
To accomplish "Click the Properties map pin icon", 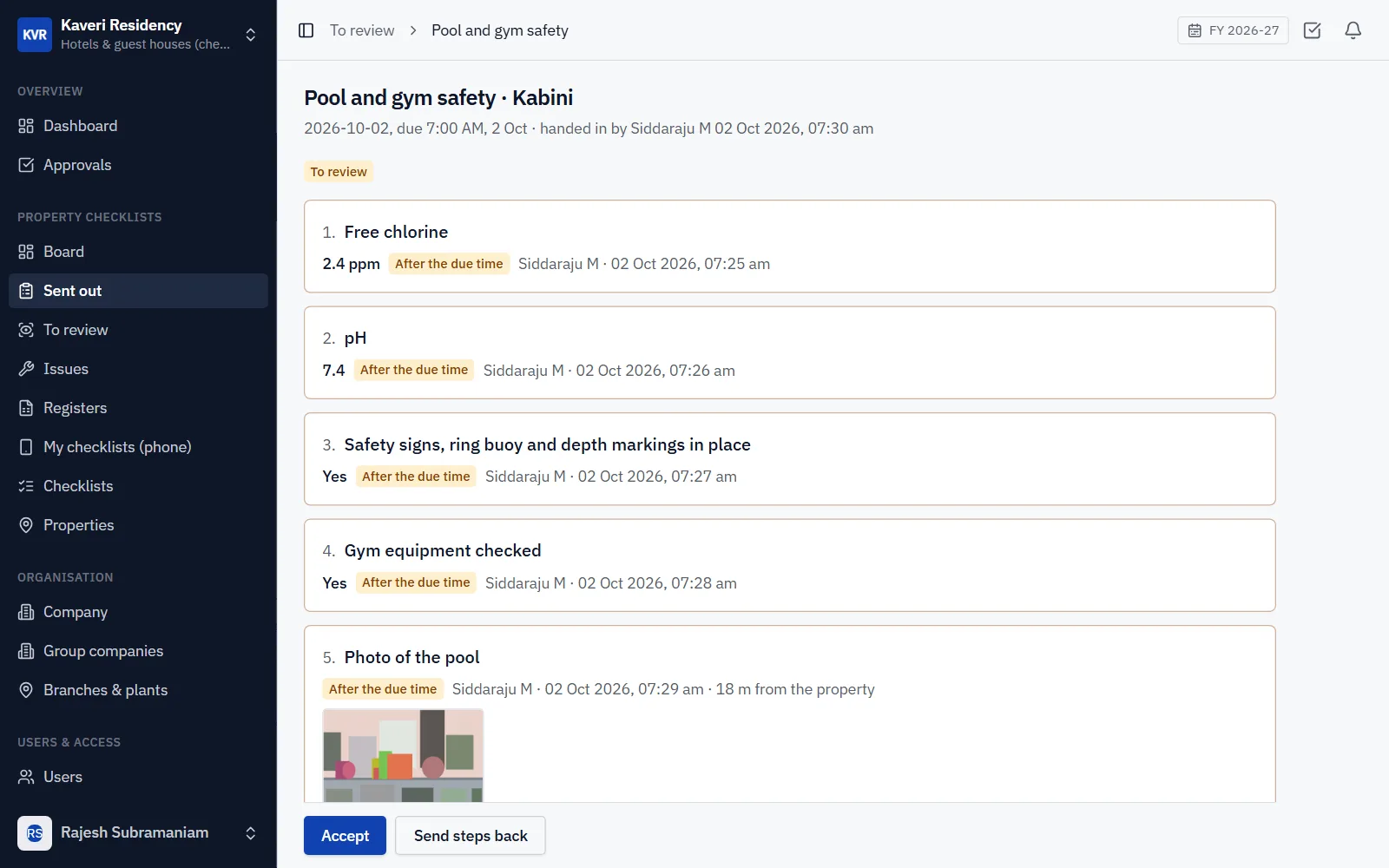I will [x=26, y=525].
